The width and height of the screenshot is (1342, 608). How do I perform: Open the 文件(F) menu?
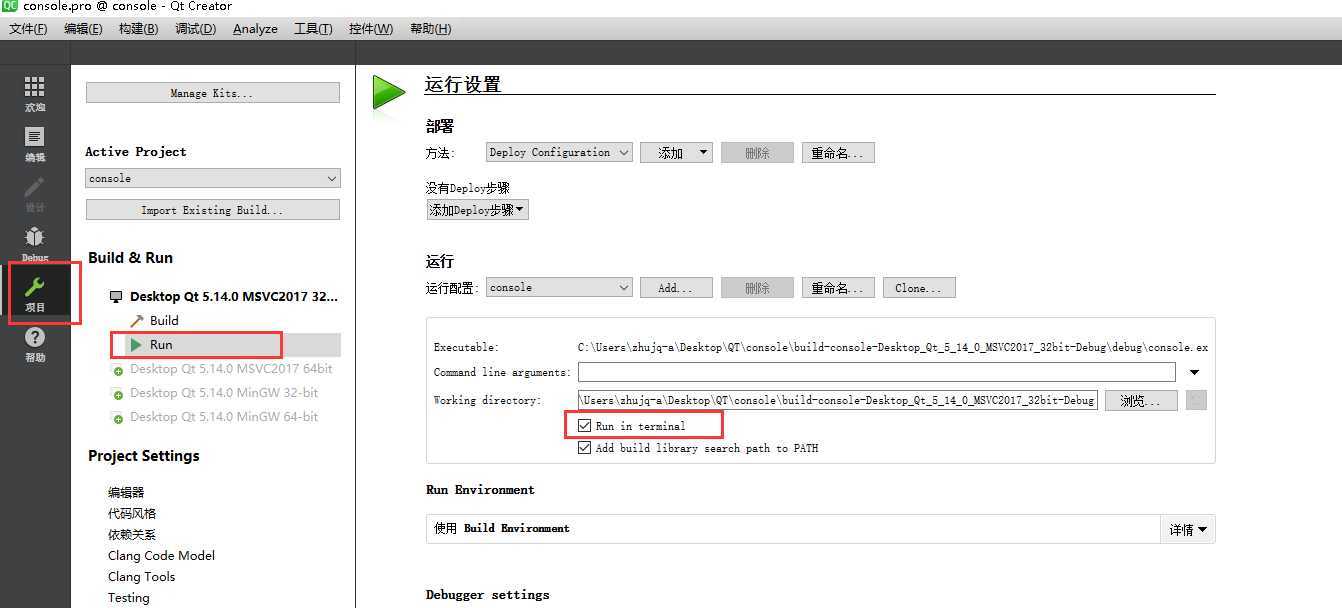point(28,28)
